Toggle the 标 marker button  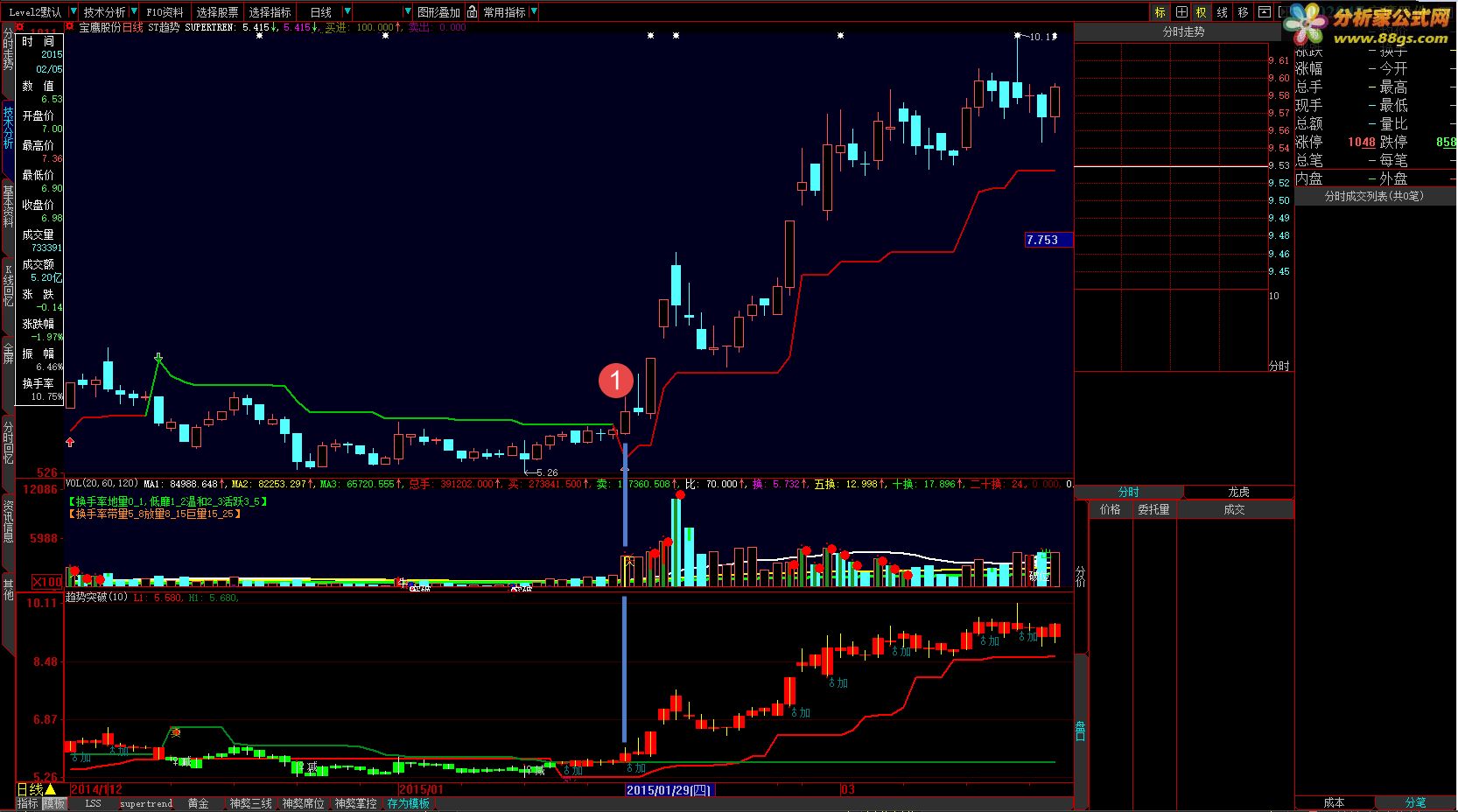[x=1160, y=12]
